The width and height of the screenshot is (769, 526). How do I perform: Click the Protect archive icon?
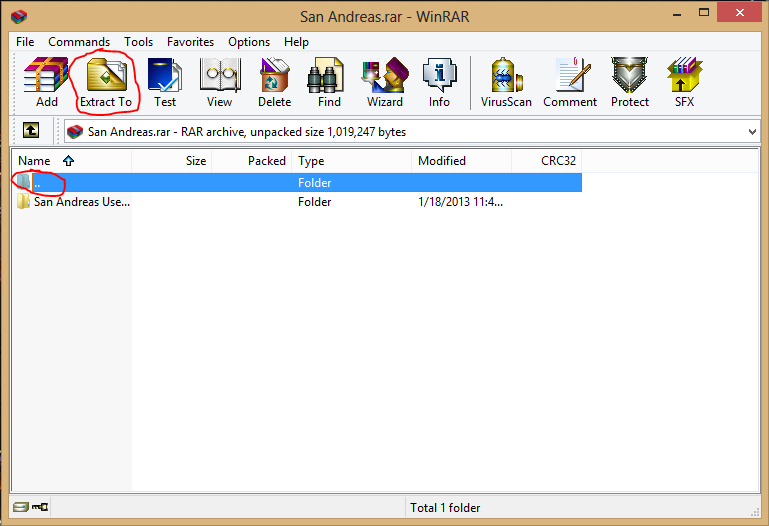(x=630, y=82)
